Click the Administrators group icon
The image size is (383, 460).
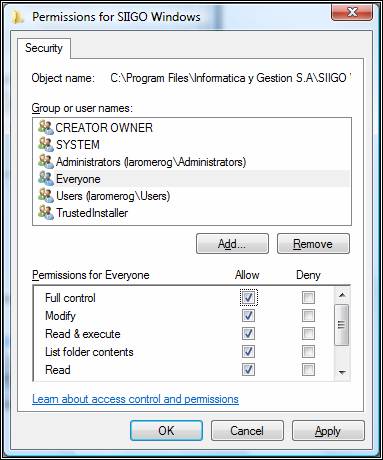click(46, 162)
